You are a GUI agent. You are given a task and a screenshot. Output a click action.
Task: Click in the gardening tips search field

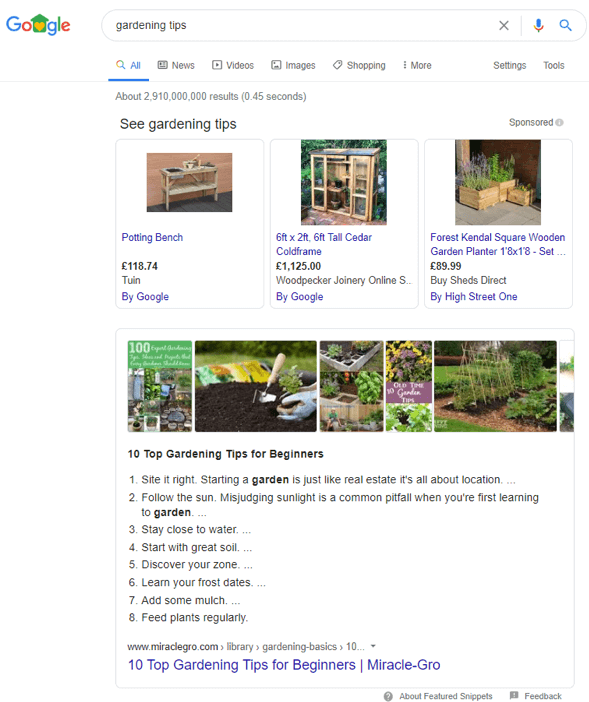[x=300, y=26]
